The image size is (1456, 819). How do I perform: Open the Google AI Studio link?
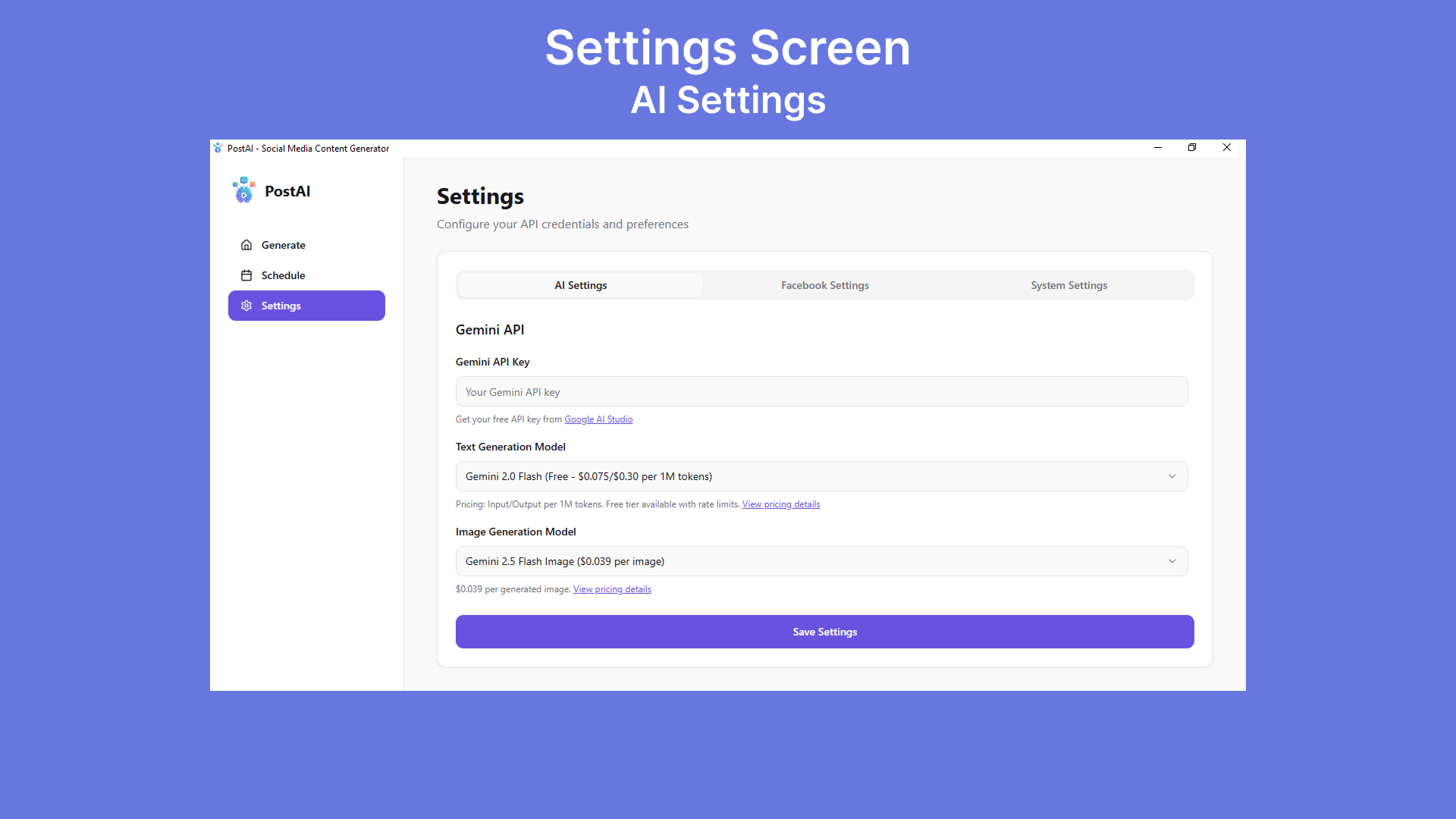(x=598, y=419)
